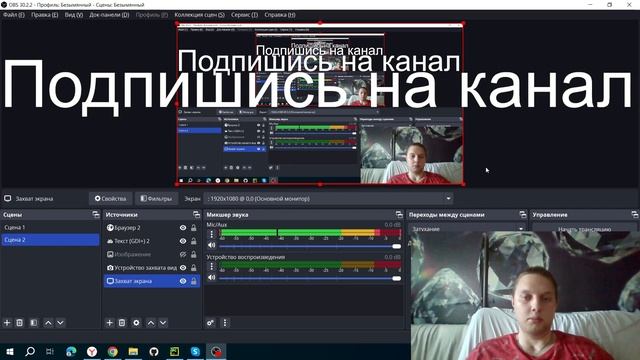This screenshot has width=640, height=360.
Task: Toggle lock on Изображение source
Action: pyautogui.click(x=194, y=255)
